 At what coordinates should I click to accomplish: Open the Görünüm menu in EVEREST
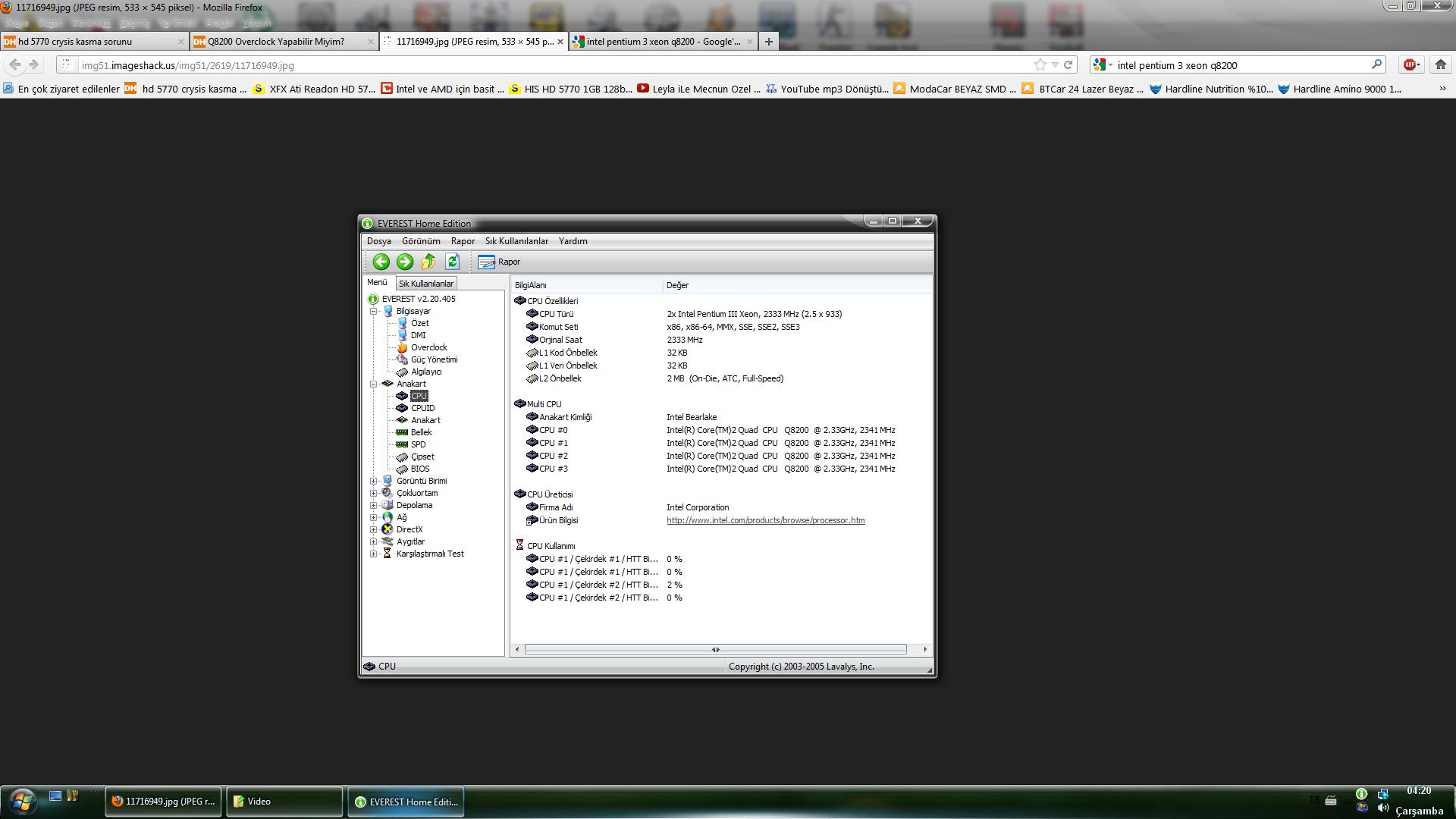[421, 241]
